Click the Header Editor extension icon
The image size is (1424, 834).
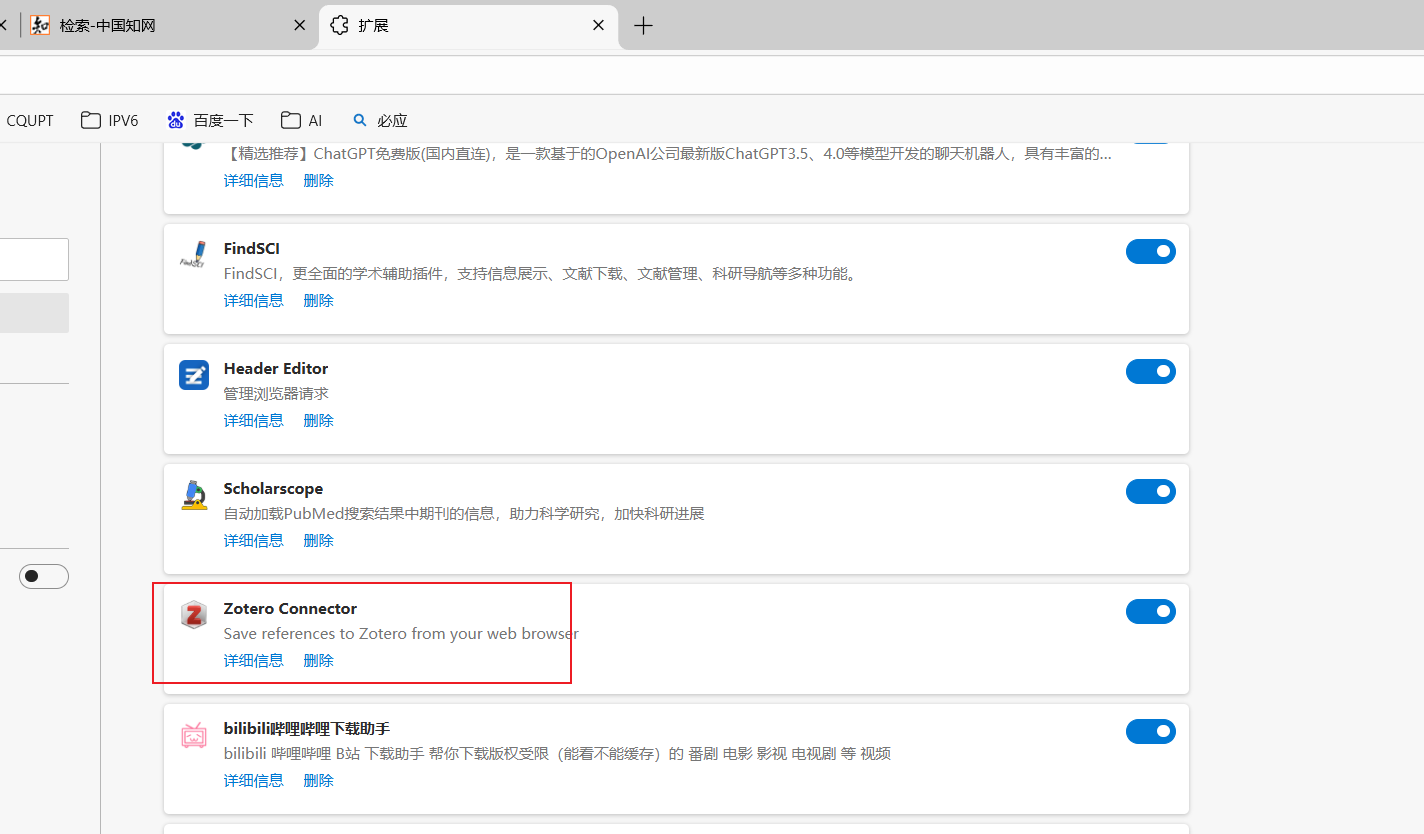[194, 375]
